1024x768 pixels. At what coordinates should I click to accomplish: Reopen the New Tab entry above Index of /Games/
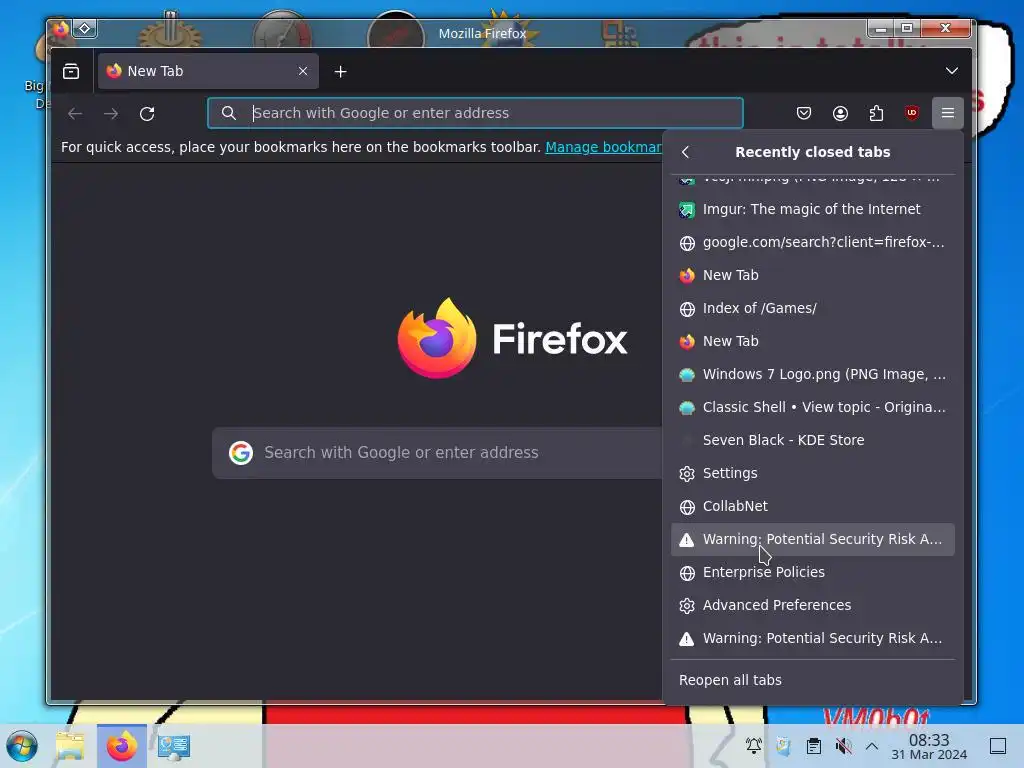coord(812,275)
